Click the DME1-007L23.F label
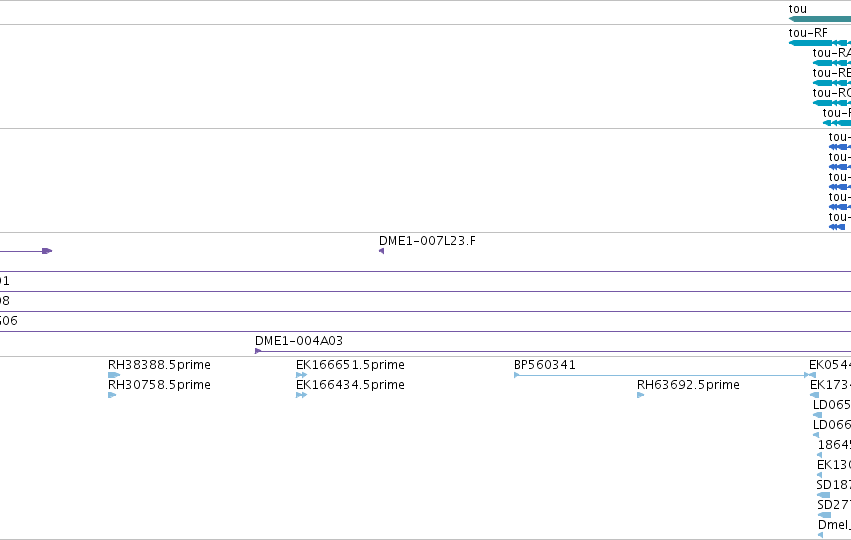 [427, 241]
